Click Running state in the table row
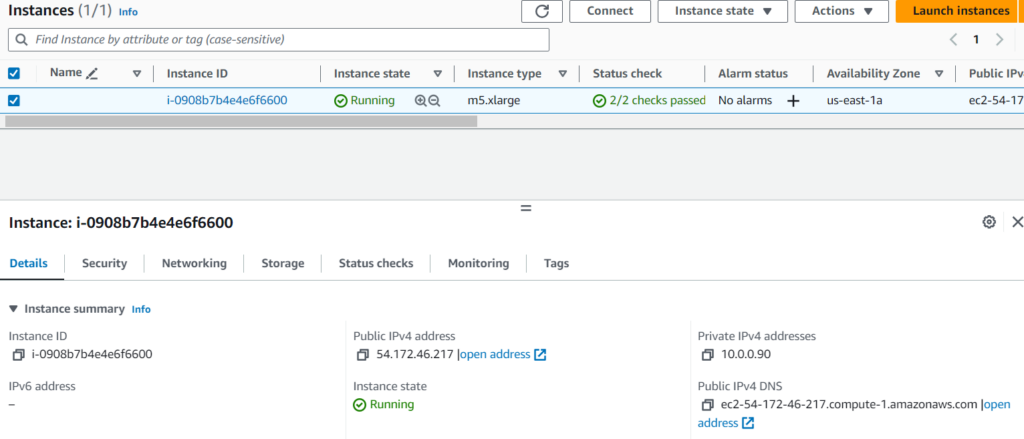 click(x=364, y=101)
